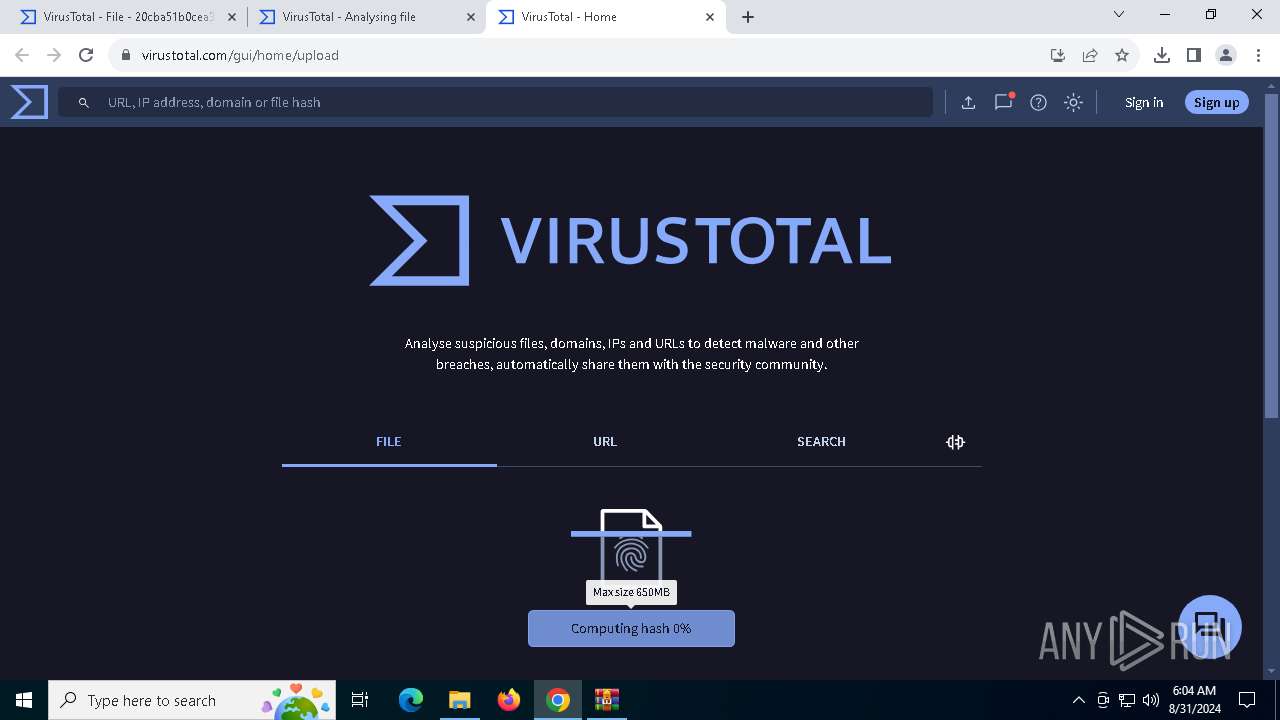Open a new browser tab with plus

pyautogui.click(x=748, y=17)
